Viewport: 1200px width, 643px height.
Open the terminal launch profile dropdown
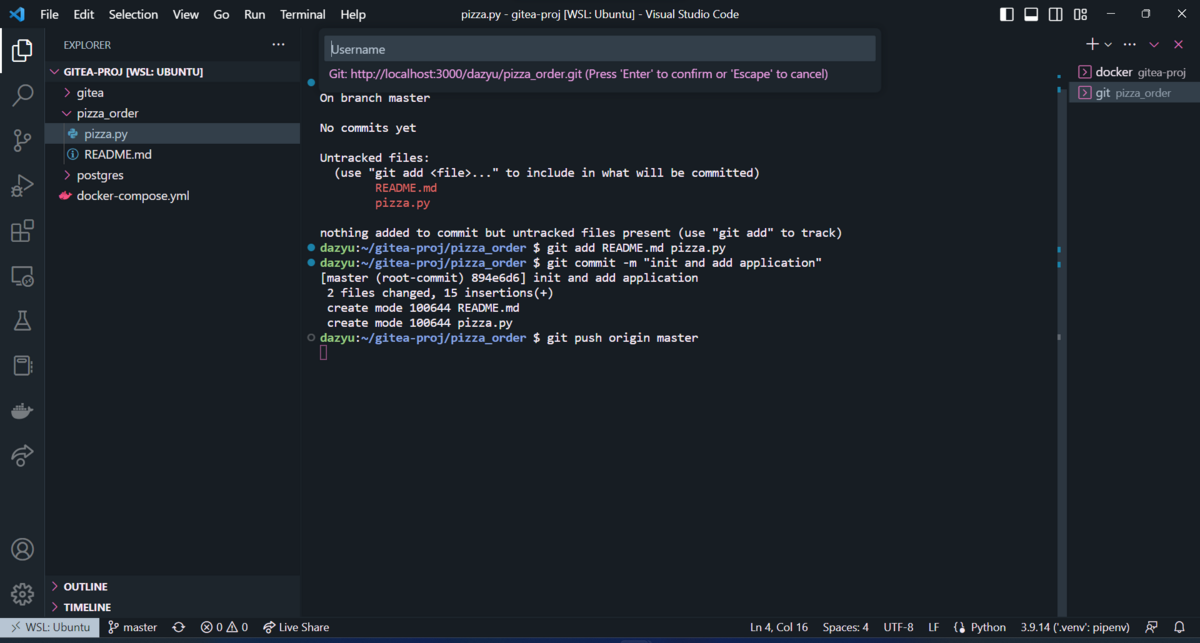(1108, 45)
